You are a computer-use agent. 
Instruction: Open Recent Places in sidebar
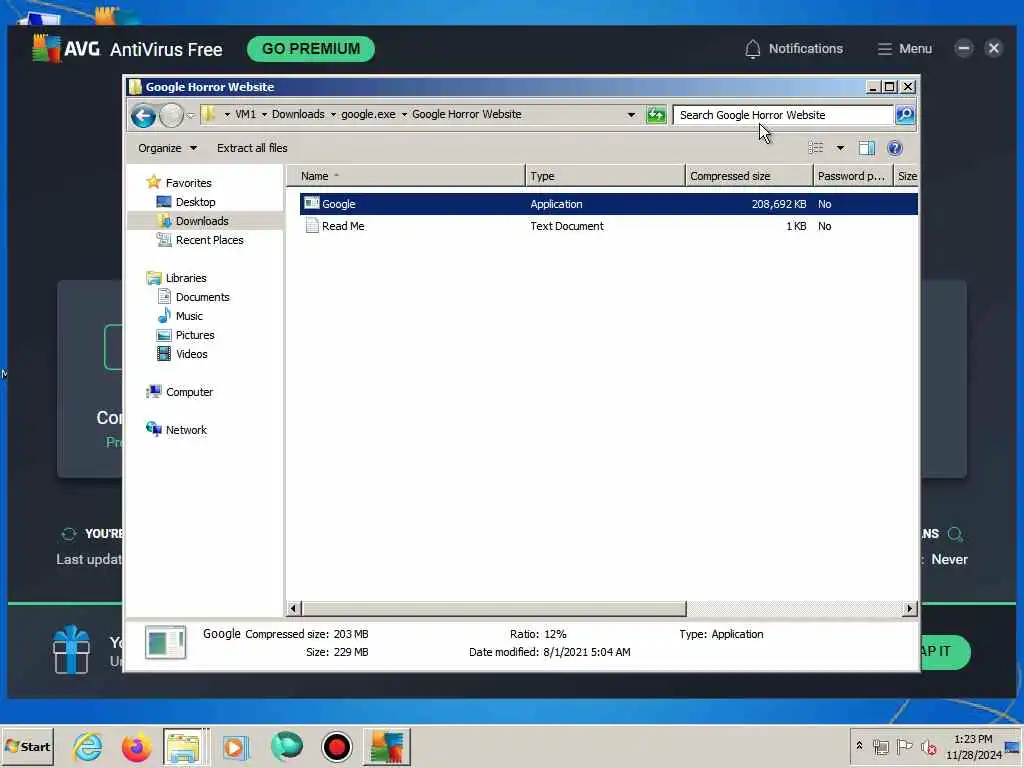(209, 240)
